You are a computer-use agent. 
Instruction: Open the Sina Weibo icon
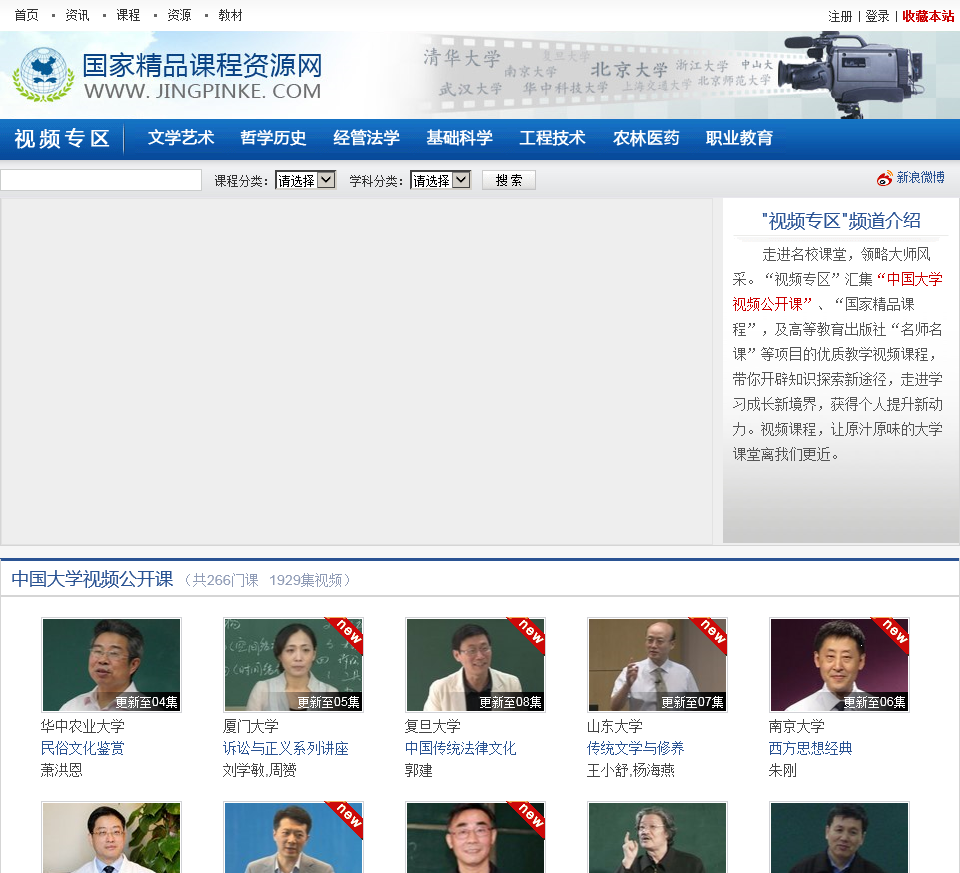coord(884,178)
